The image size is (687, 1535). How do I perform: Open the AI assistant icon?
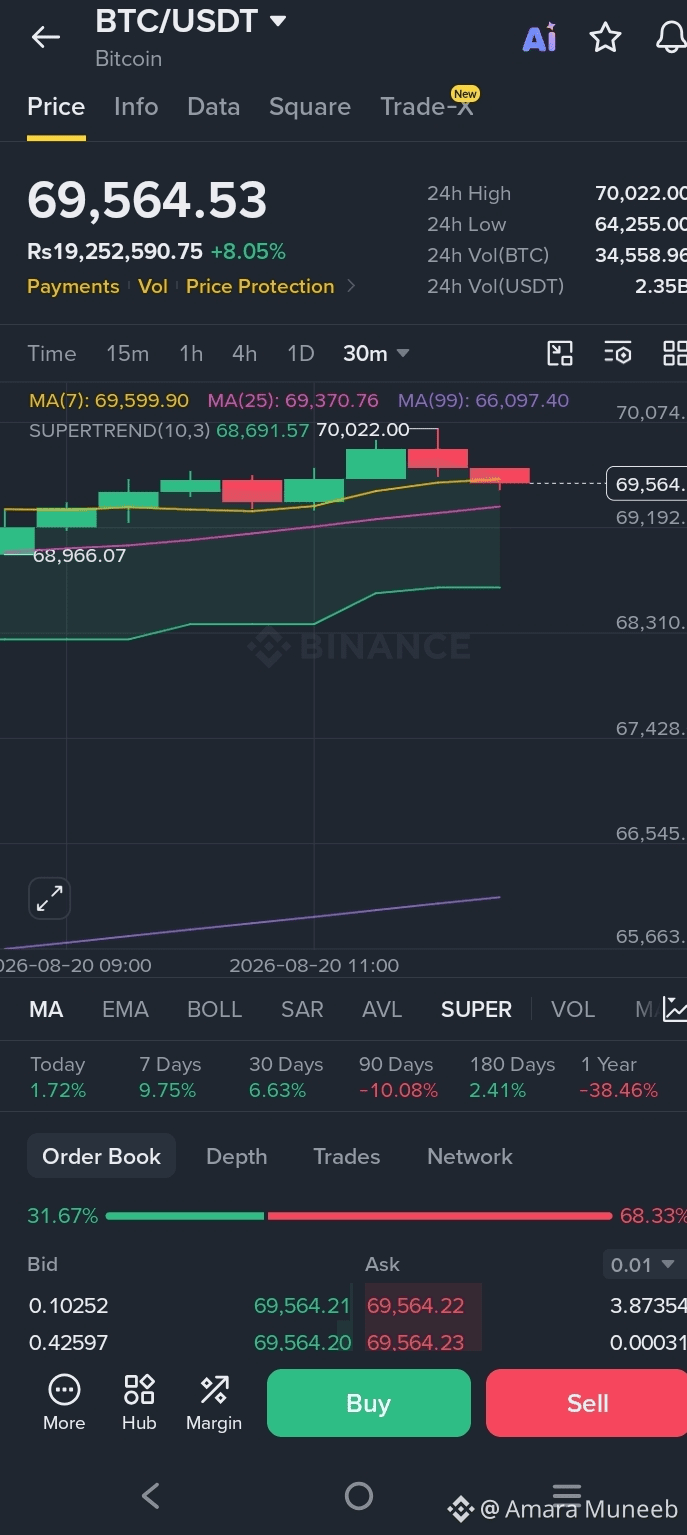pyautogui.click(x=540, y=38)
